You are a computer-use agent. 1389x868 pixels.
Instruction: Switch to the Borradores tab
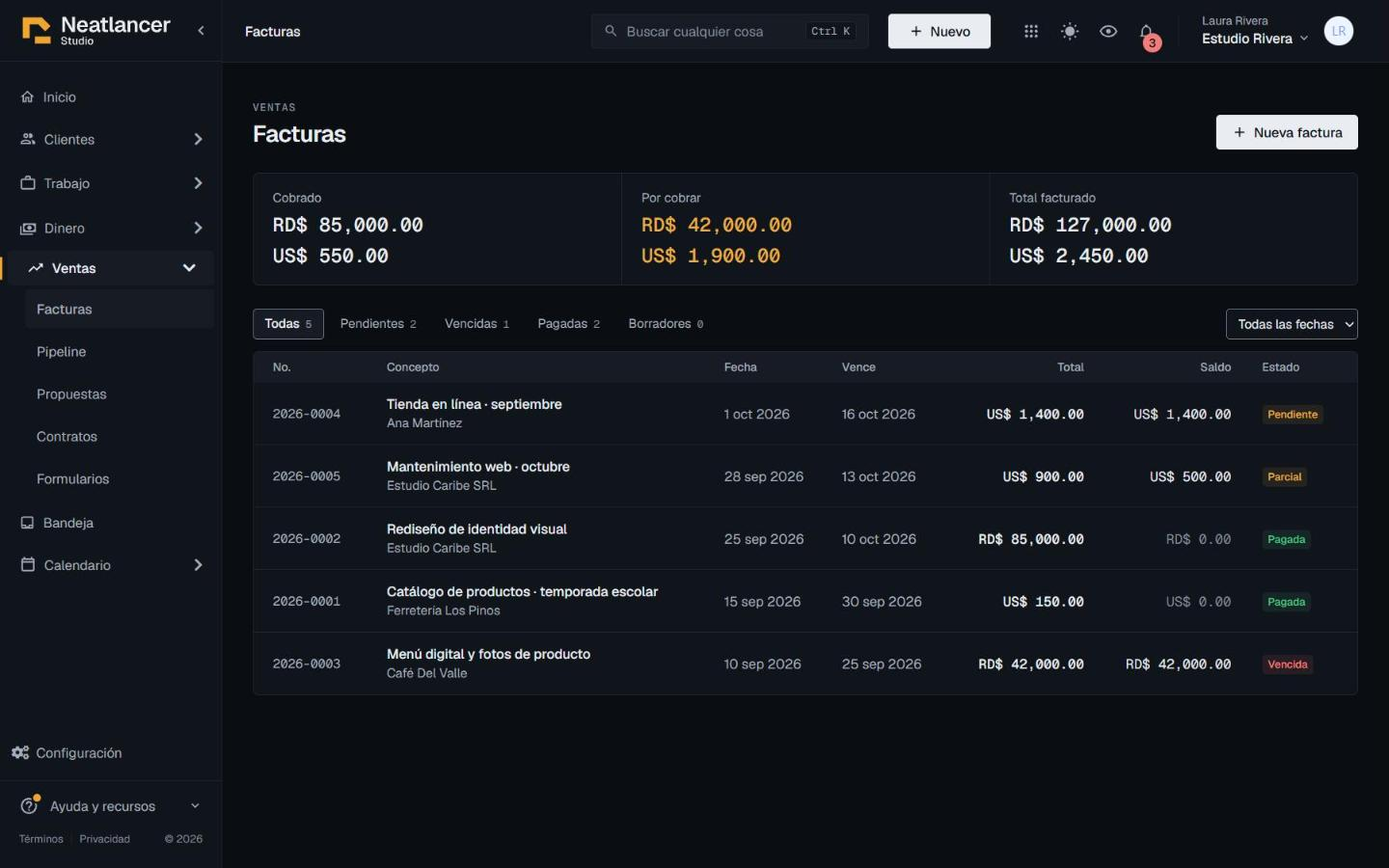click(x=666, y=324)
